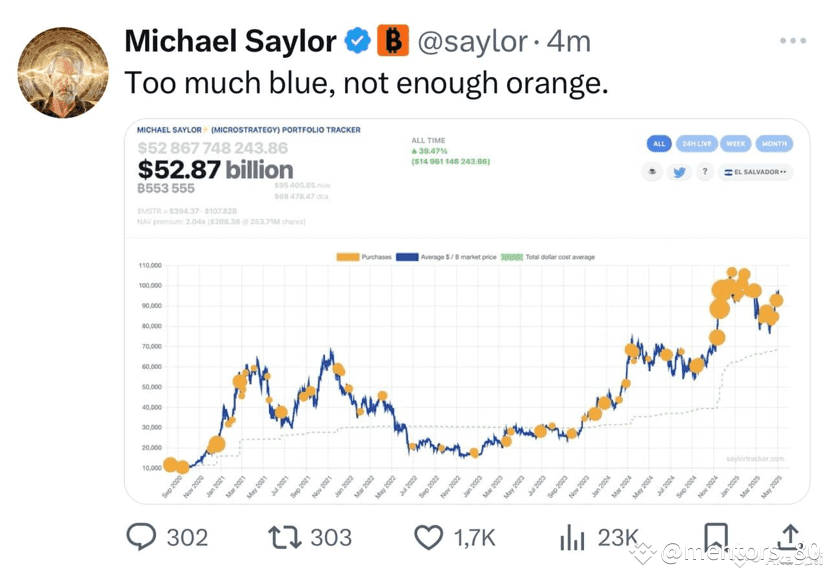Click the share upload icon
This screenshot has height=574, width=828.
click(x=789, y=537)
